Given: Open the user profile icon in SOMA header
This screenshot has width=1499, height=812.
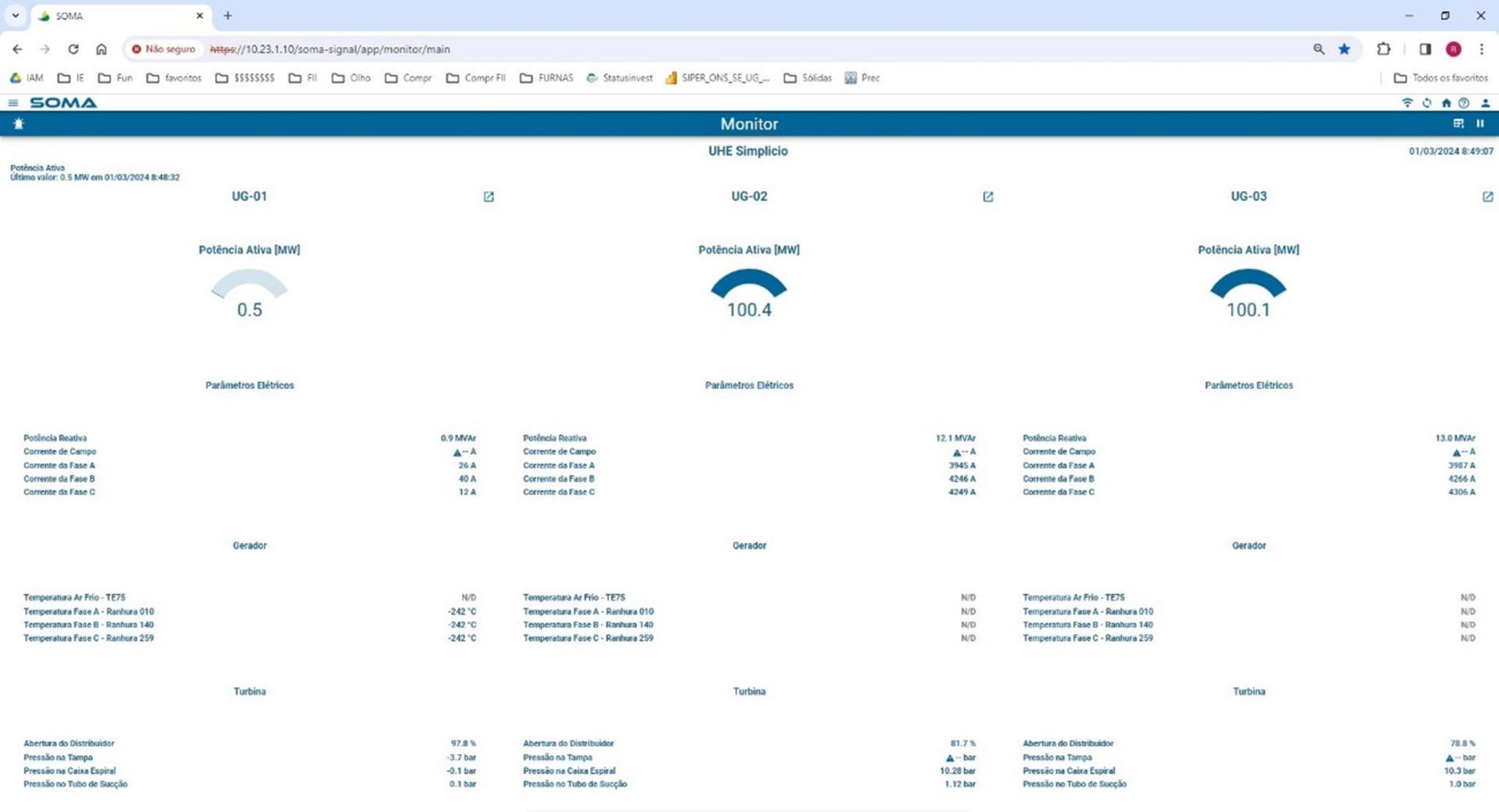Looking at the screenshot, I should [1485, 103].
